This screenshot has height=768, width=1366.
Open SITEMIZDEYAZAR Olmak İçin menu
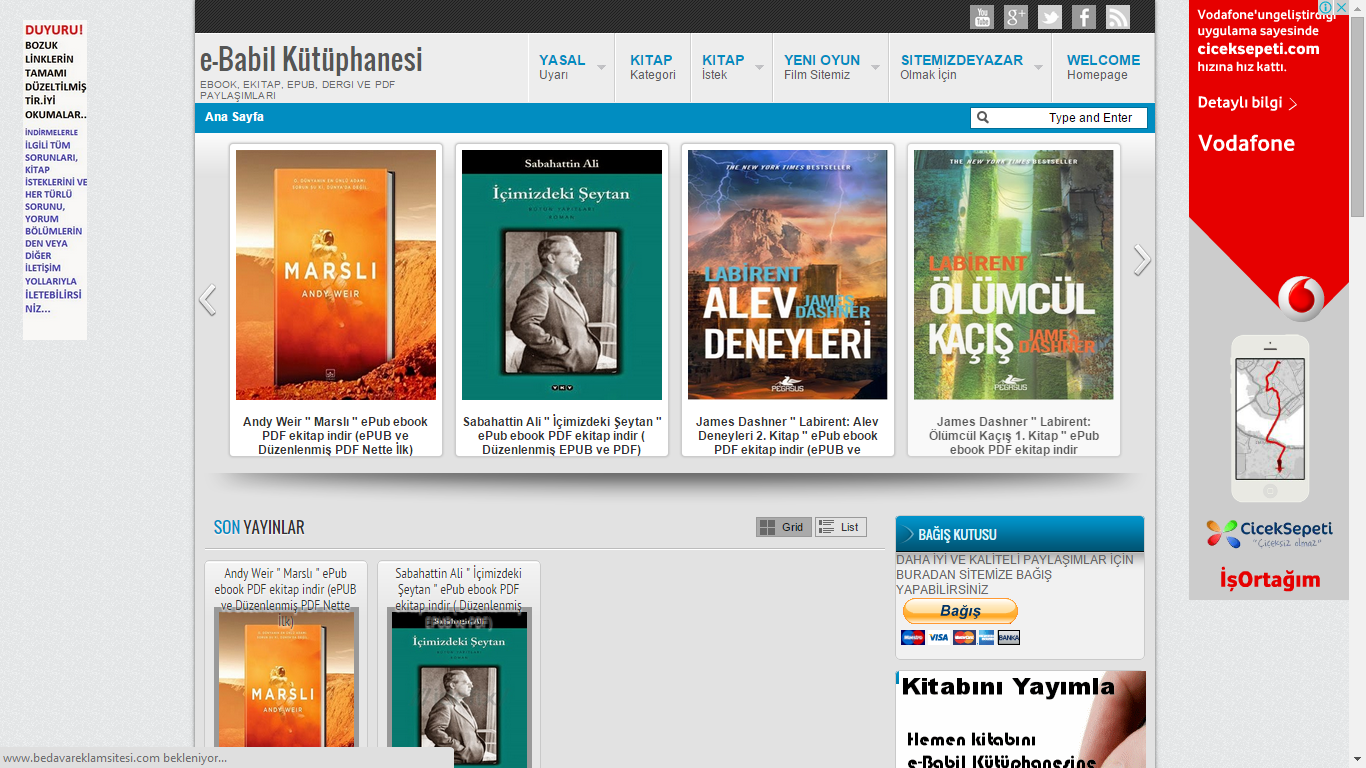[961, 67]
